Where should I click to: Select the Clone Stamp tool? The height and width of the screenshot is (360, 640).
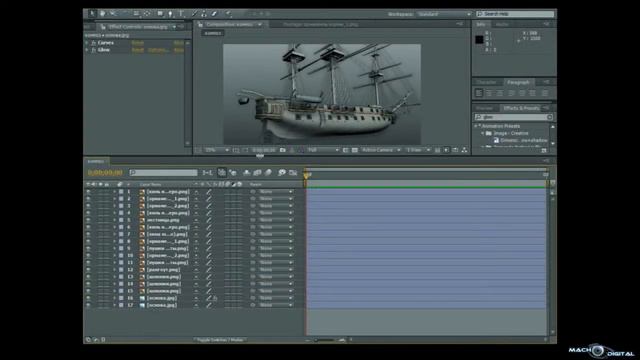(204, 13)
